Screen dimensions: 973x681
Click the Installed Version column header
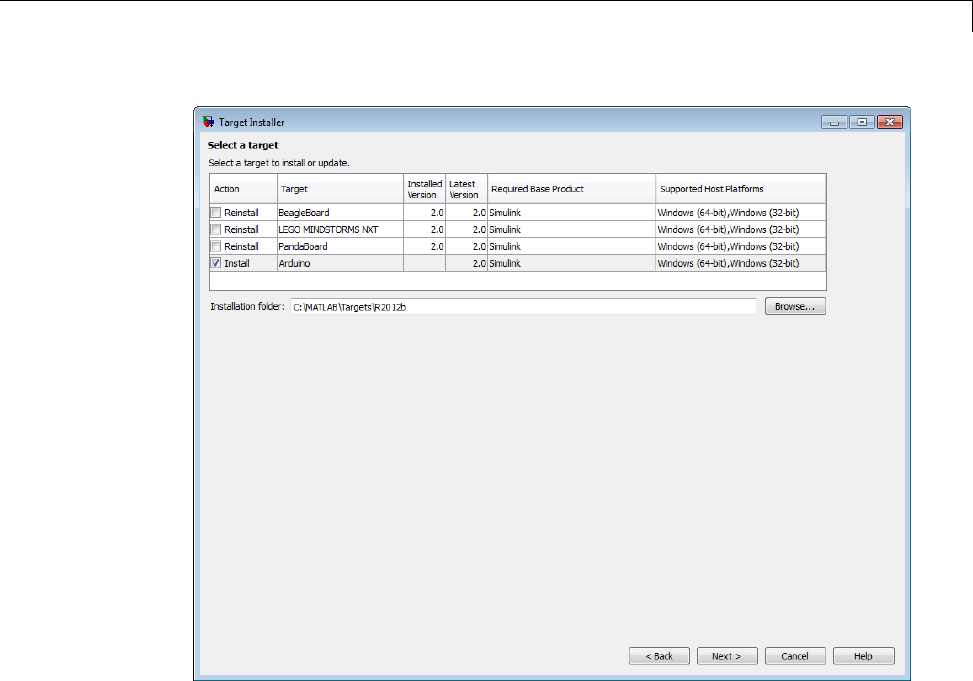click(x=424, y=189)
